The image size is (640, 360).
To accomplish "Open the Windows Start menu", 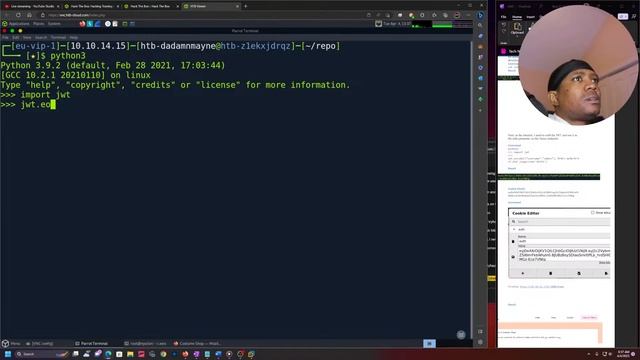I will pos(7,354).
